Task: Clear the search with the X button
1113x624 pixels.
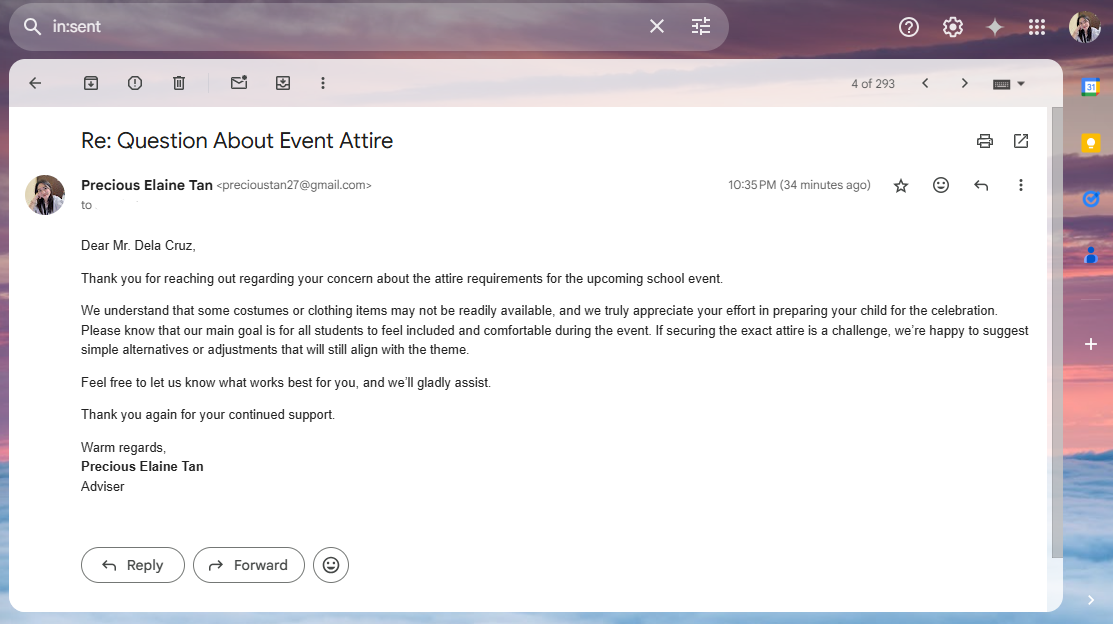Action: point(657,26)
